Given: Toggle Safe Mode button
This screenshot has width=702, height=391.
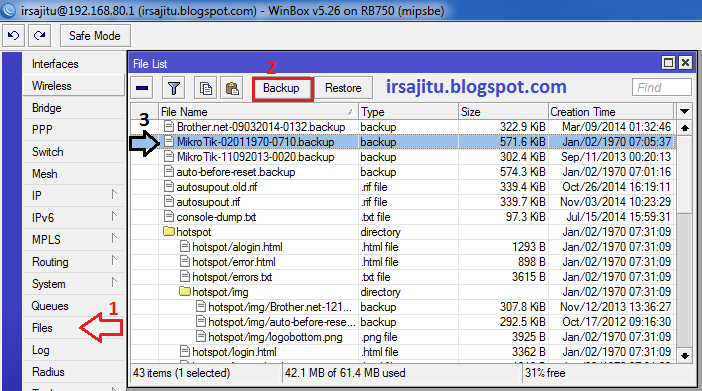Looking at the screenshot, I should (x=95, y=36).
